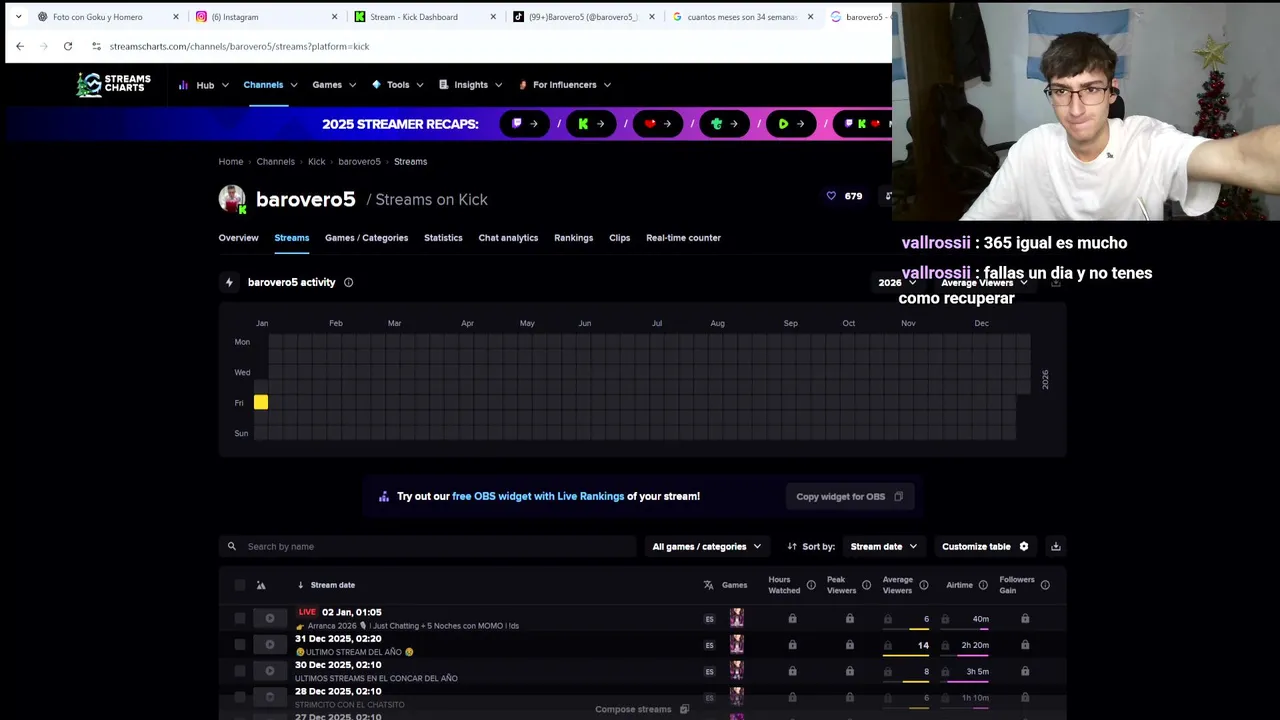This screenshot has height=720, width=1280.
Task: Click the Streams Charts logo
Action: pyautogui.click(x=114, y=85)
